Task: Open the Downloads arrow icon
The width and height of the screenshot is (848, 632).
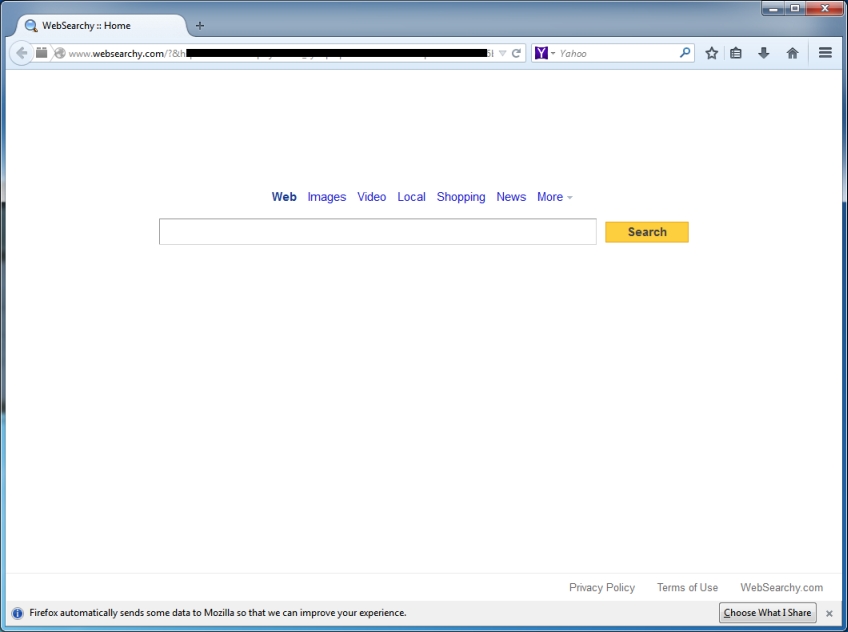Action: pyautogui.click(x=764, y=53)
